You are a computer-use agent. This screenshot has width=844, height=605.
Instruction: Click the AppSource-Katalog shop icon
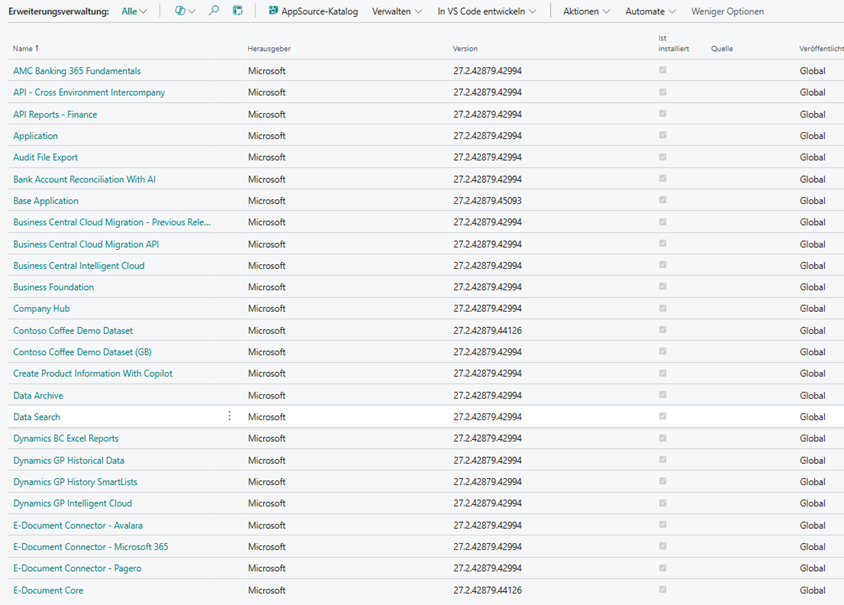point(273,11)
